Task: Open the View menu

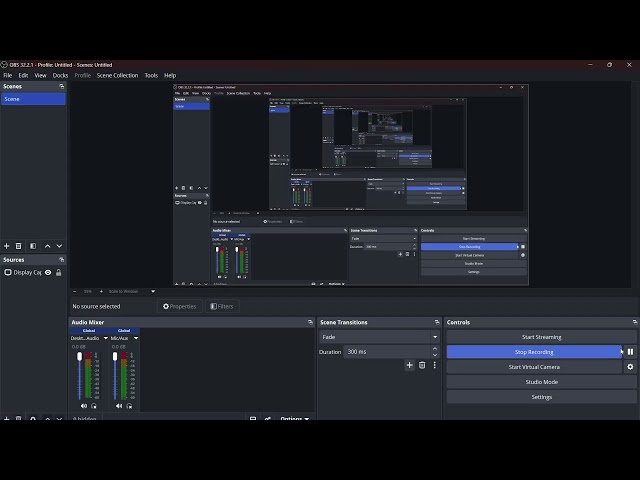Action: click(40, 76)
